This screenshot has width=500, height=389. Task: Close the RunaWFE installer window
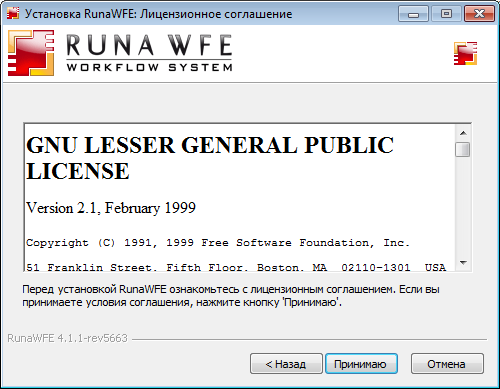tap(479, 14)
